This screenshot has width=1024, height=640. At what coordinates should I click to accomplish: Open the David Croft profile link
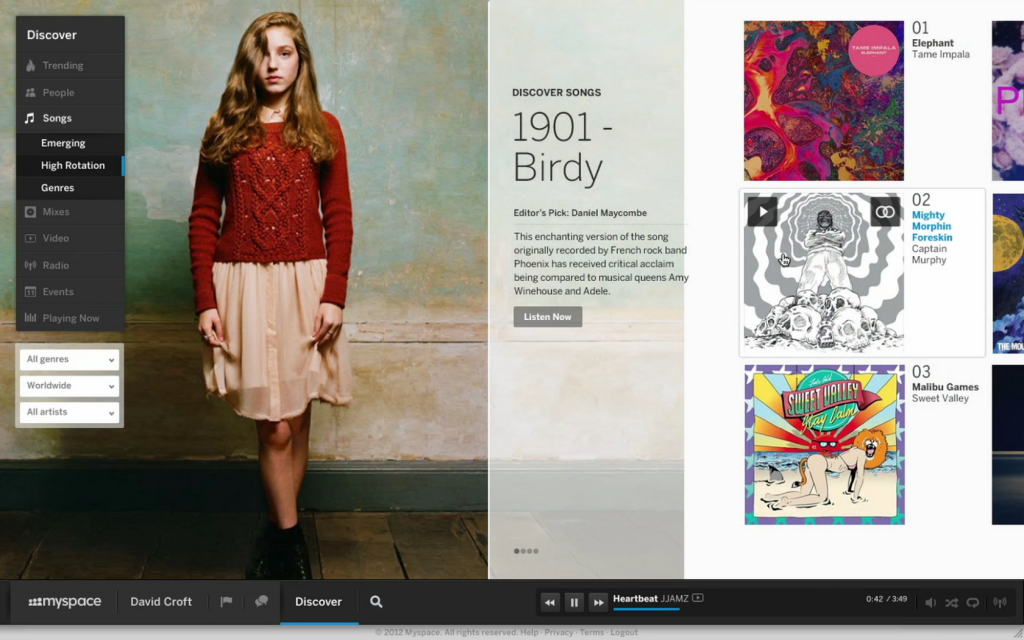161,601
